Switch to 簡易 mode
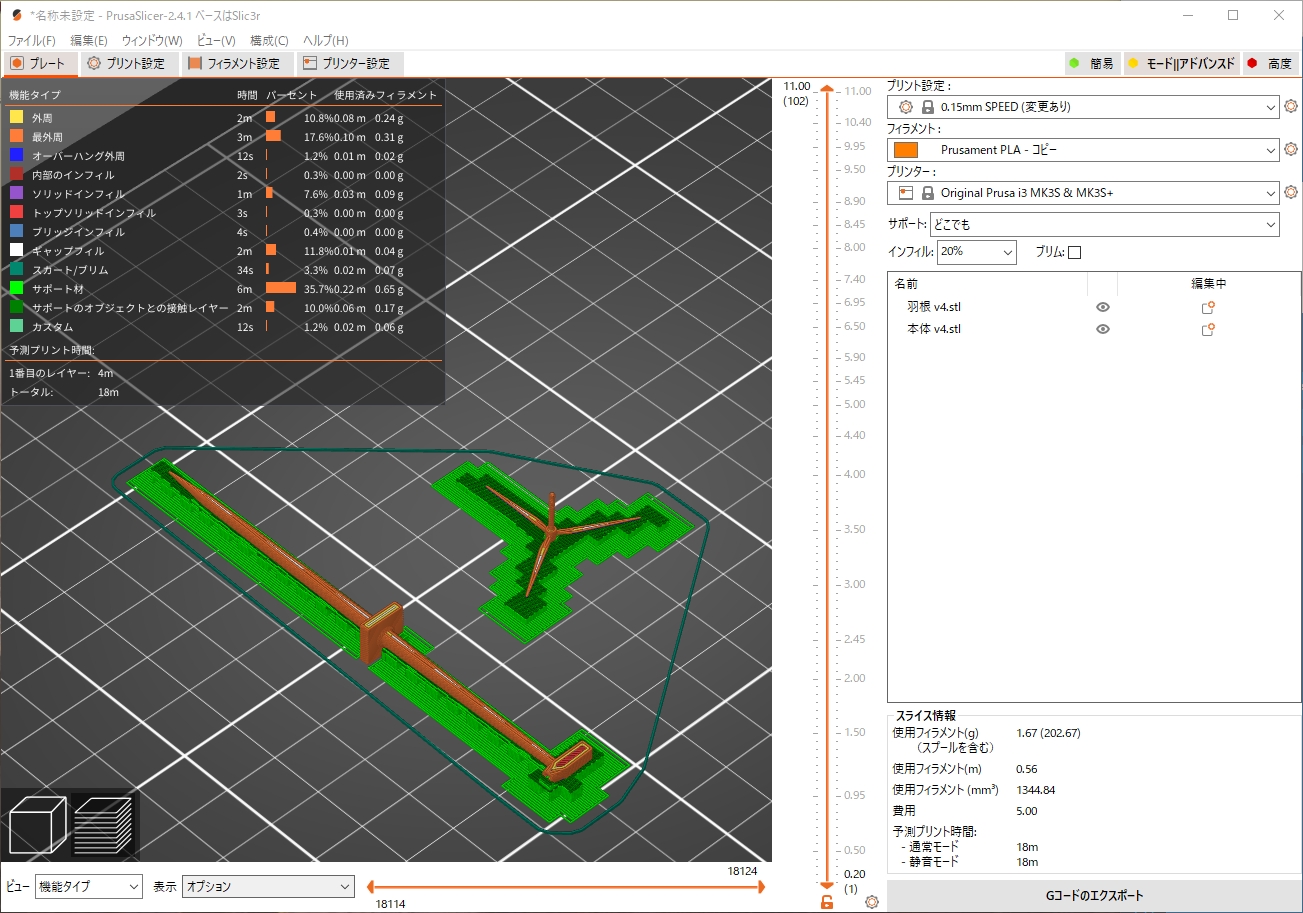1303x913 pixels. pos(1091,63)
